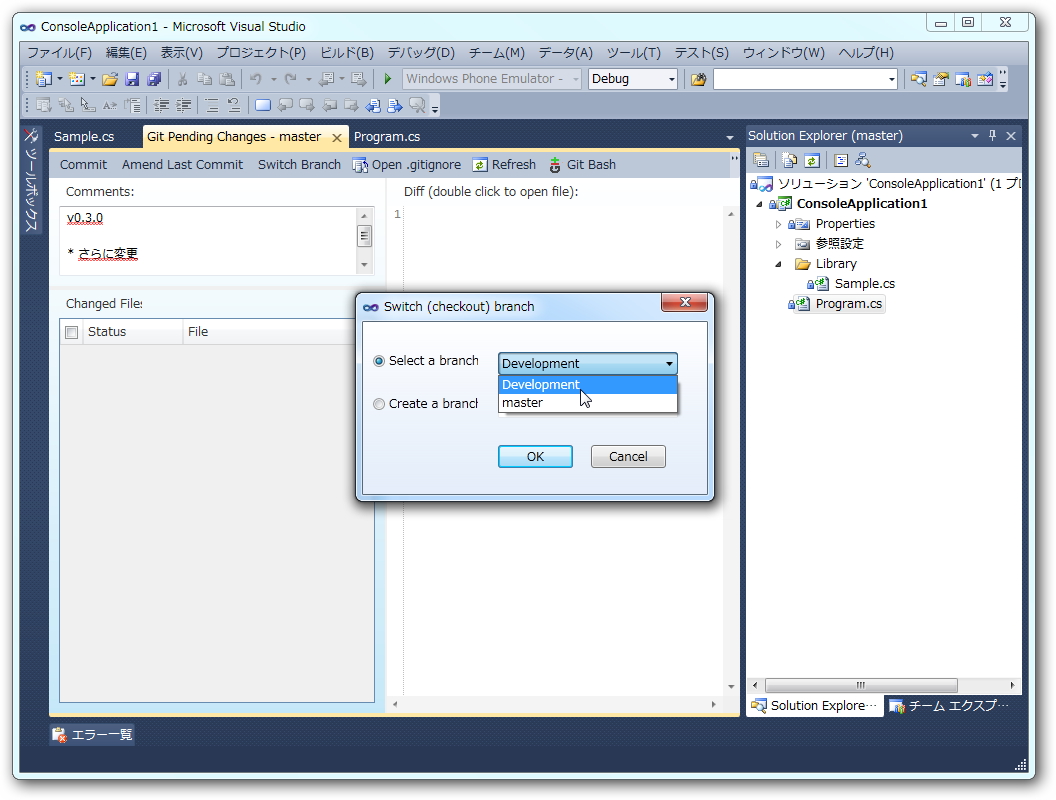Click the Solution Explorer toolbar icon at the top right
1056x800 pixels.
coord(919,79)
